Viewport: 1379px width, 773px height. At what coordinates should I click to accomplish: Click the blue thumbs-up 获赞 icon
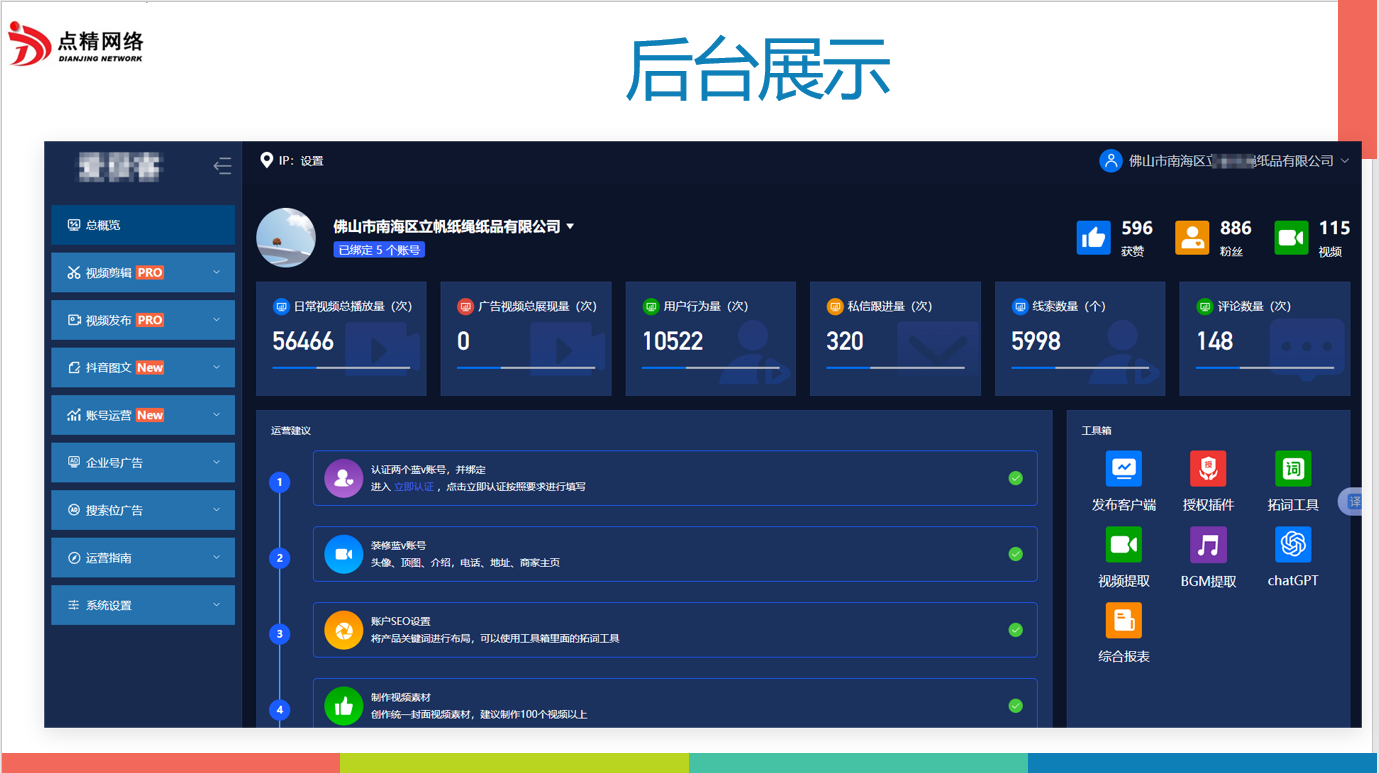1093,238
